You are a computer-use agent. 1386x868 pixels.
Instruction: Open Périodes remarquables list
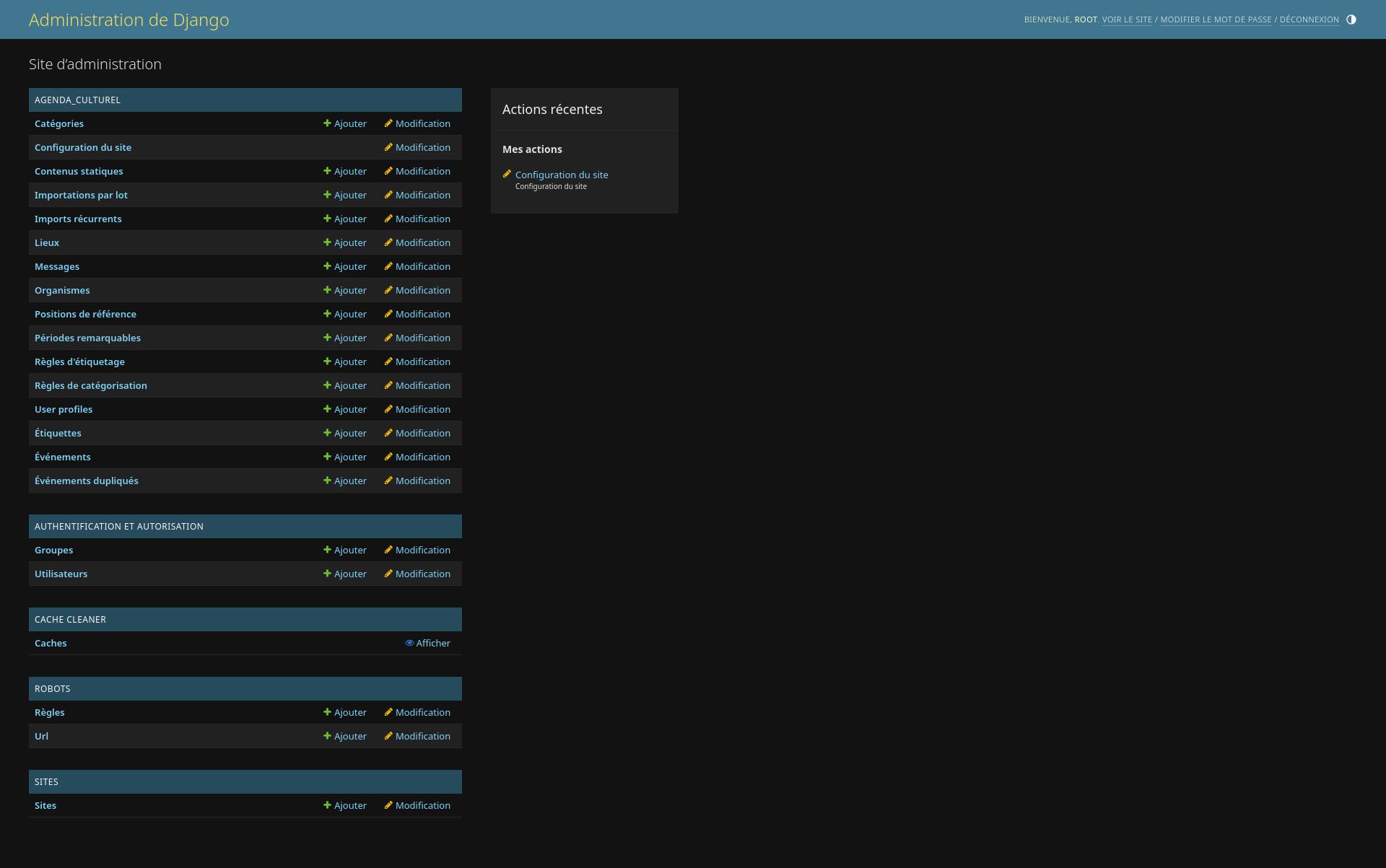tap(87, 338)
